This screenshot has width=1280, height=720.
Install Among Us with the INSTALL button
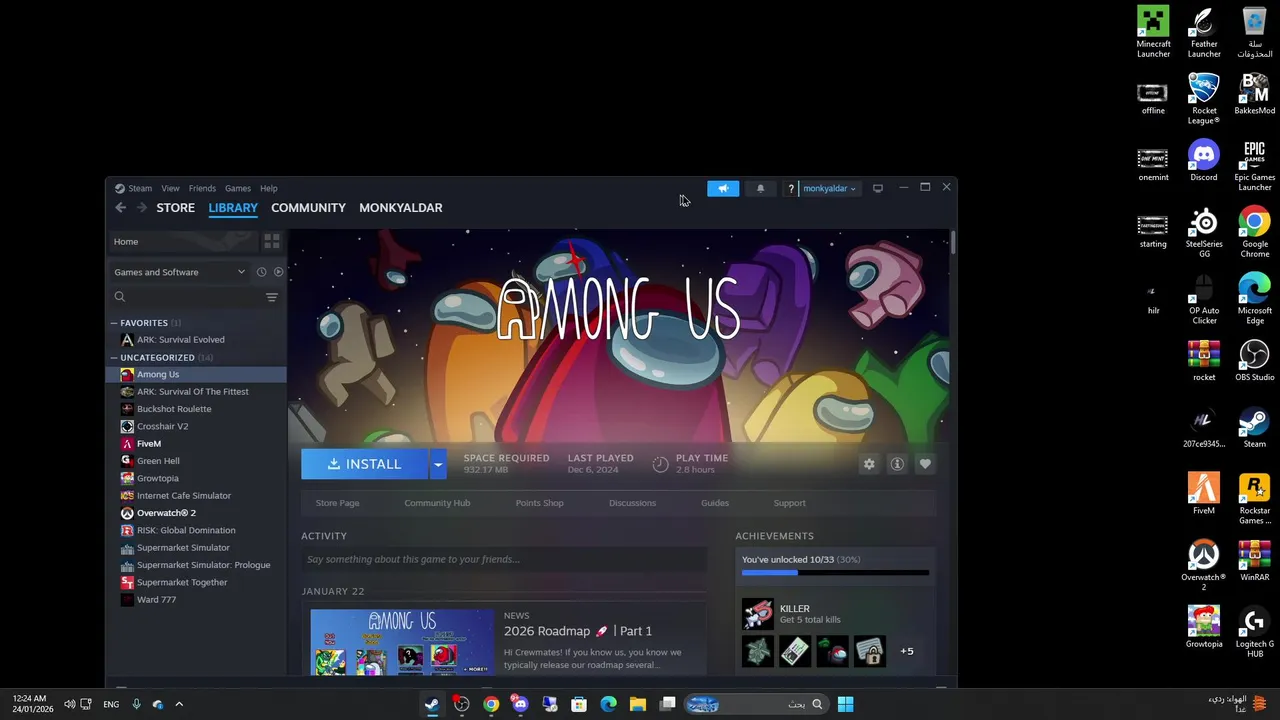point(365,464)
